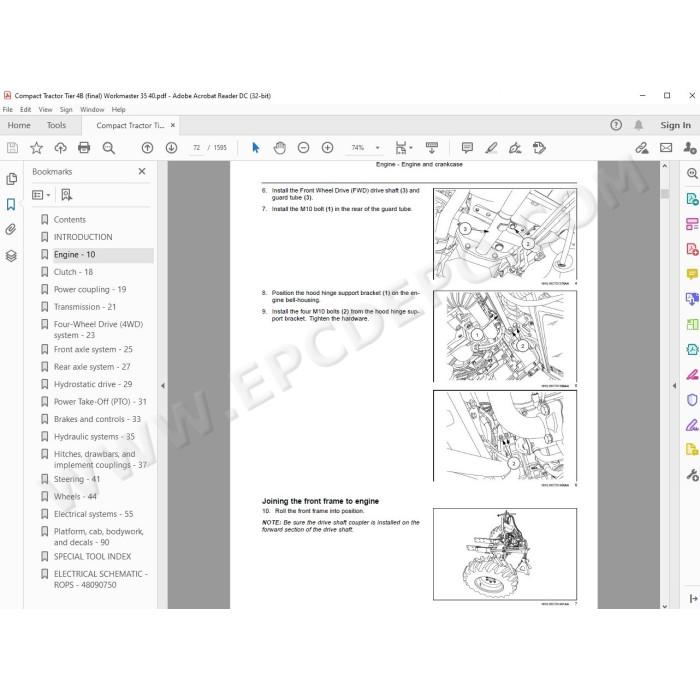Expand the right tools pane arrow
This screenshot has height=700, width=700.
pos(693,599)
